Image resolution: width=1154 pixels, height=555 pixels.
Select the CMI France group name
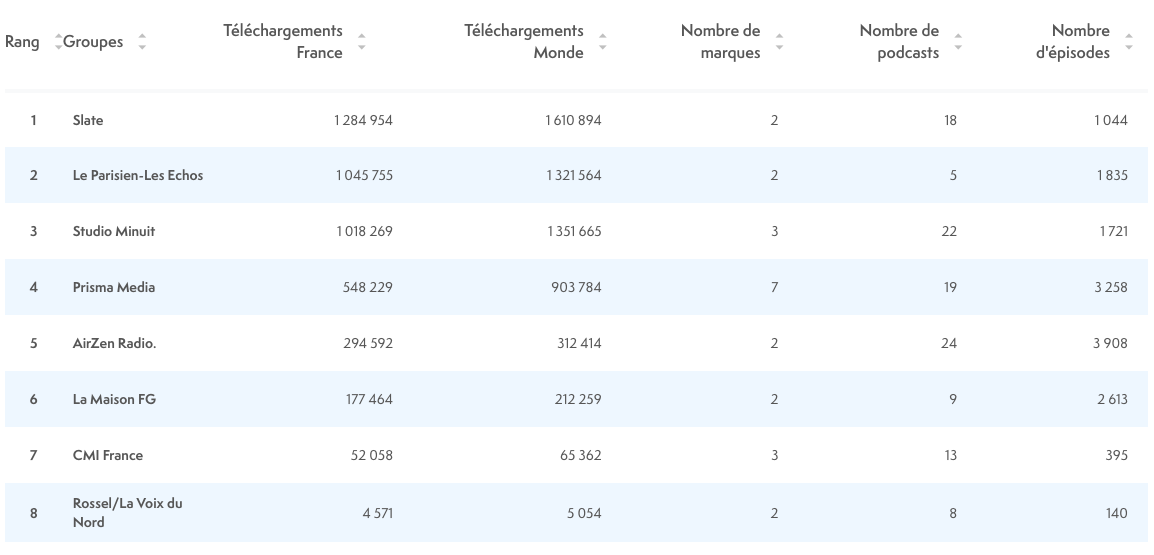(x=108, y=456)
